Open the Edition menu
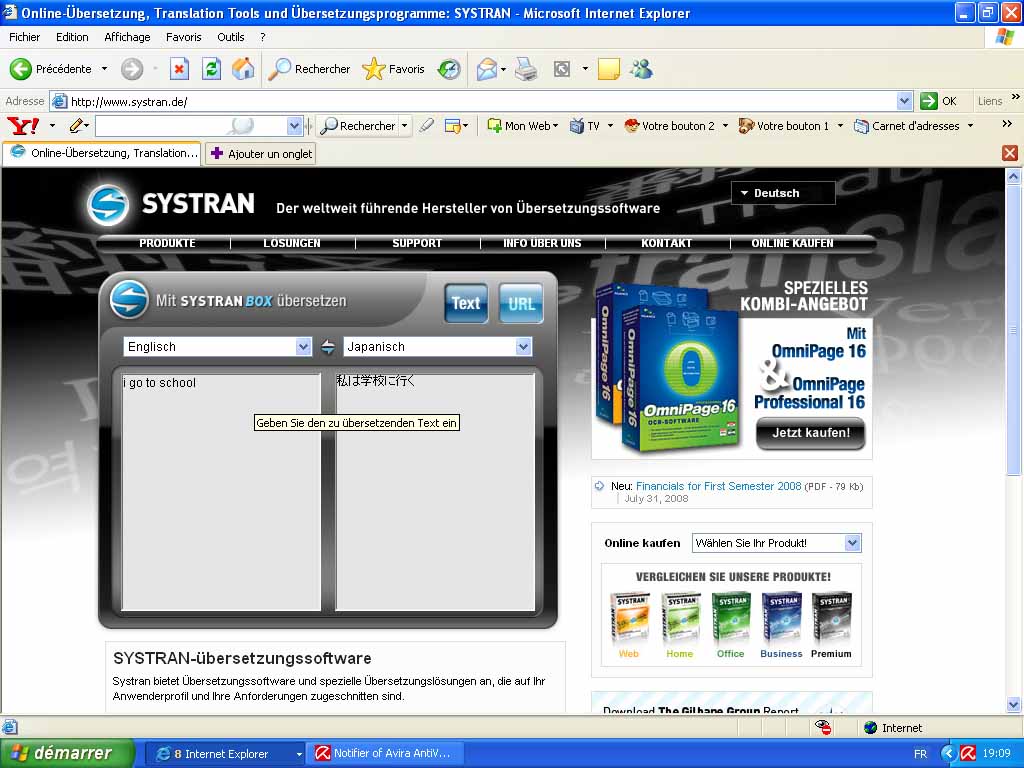This screenshot has width=1024, height=768. (72, 37)
